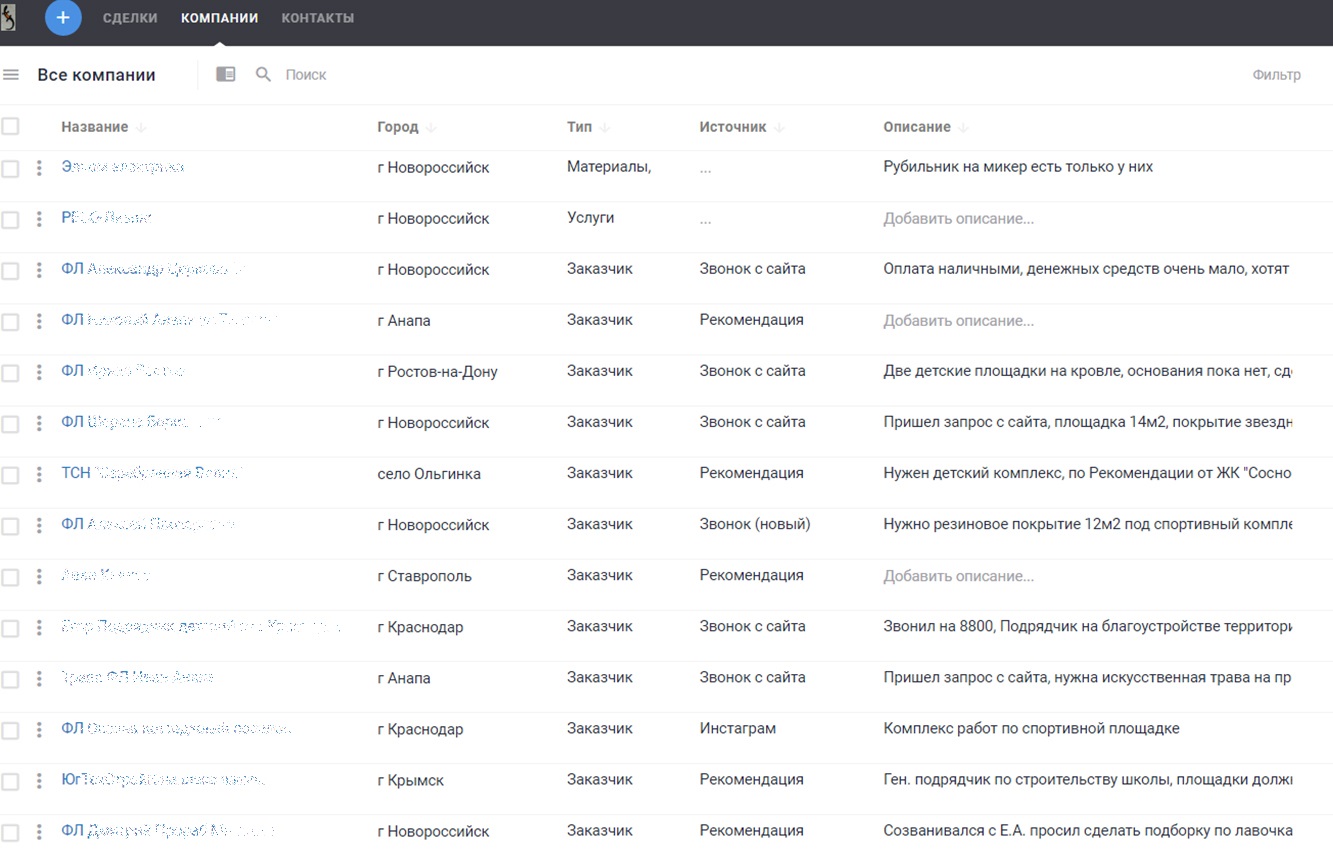This screenshot has width=1333, height=854.
Task: Switch to the Сделки tab
Action: (x=130, y=18)
